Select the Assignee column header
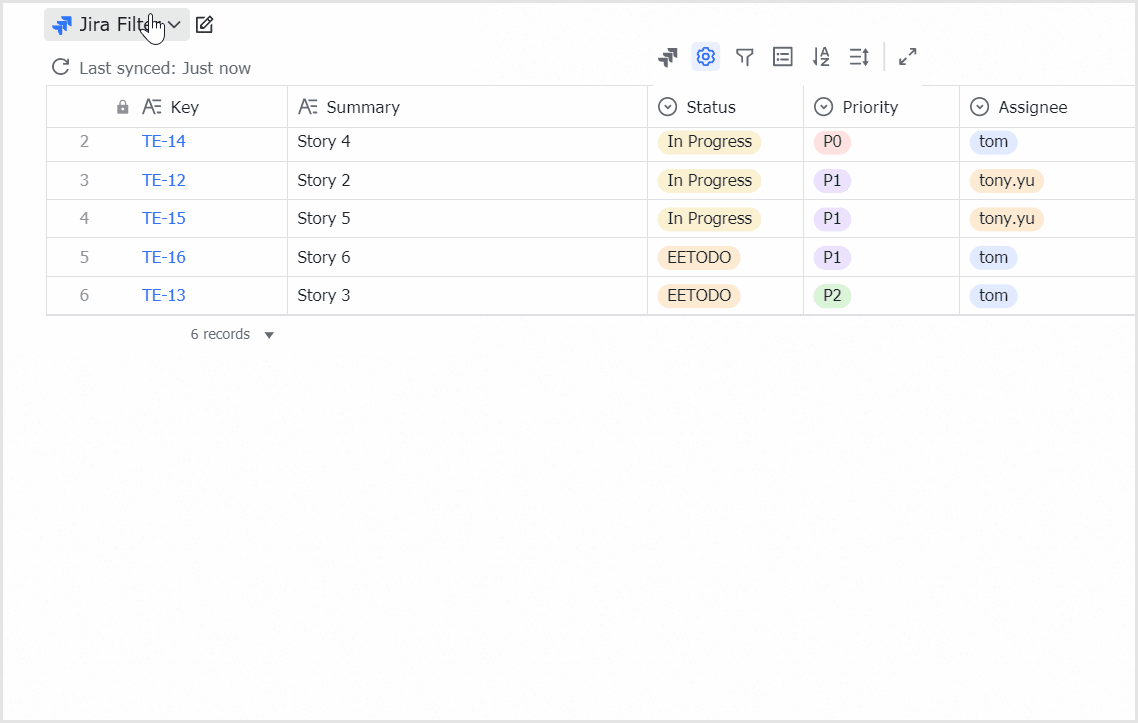This screenshot has height=723, width=1138. 1031,106
